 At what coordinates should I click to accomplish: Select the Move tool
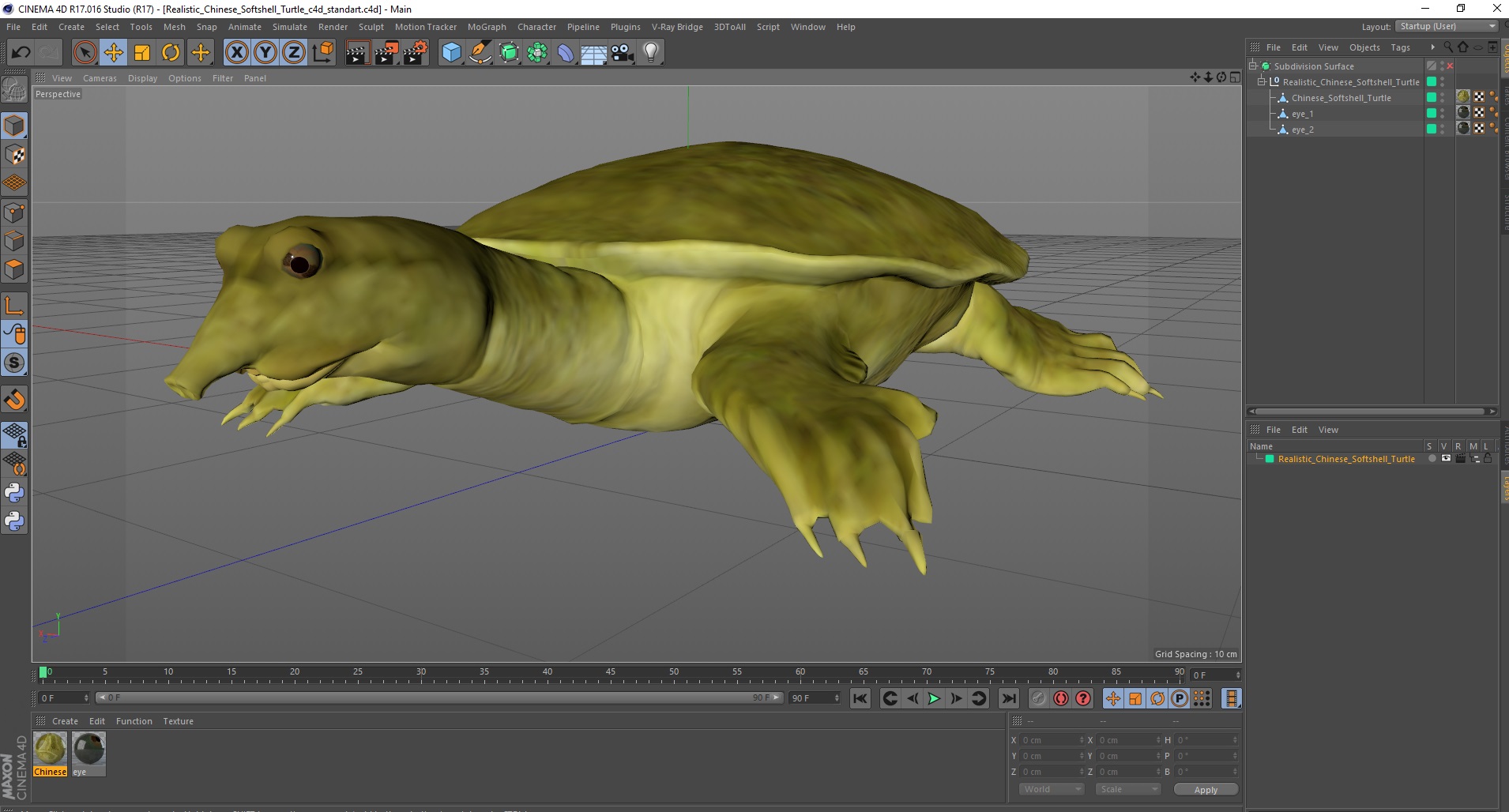pyautogui.click(x=113, y=53)
